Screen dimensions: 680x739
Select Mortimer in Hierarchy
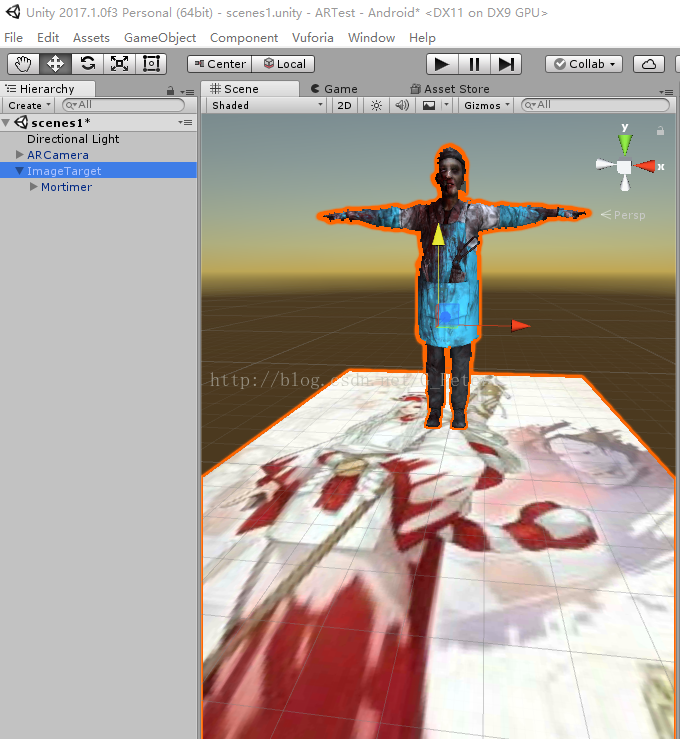66,187
